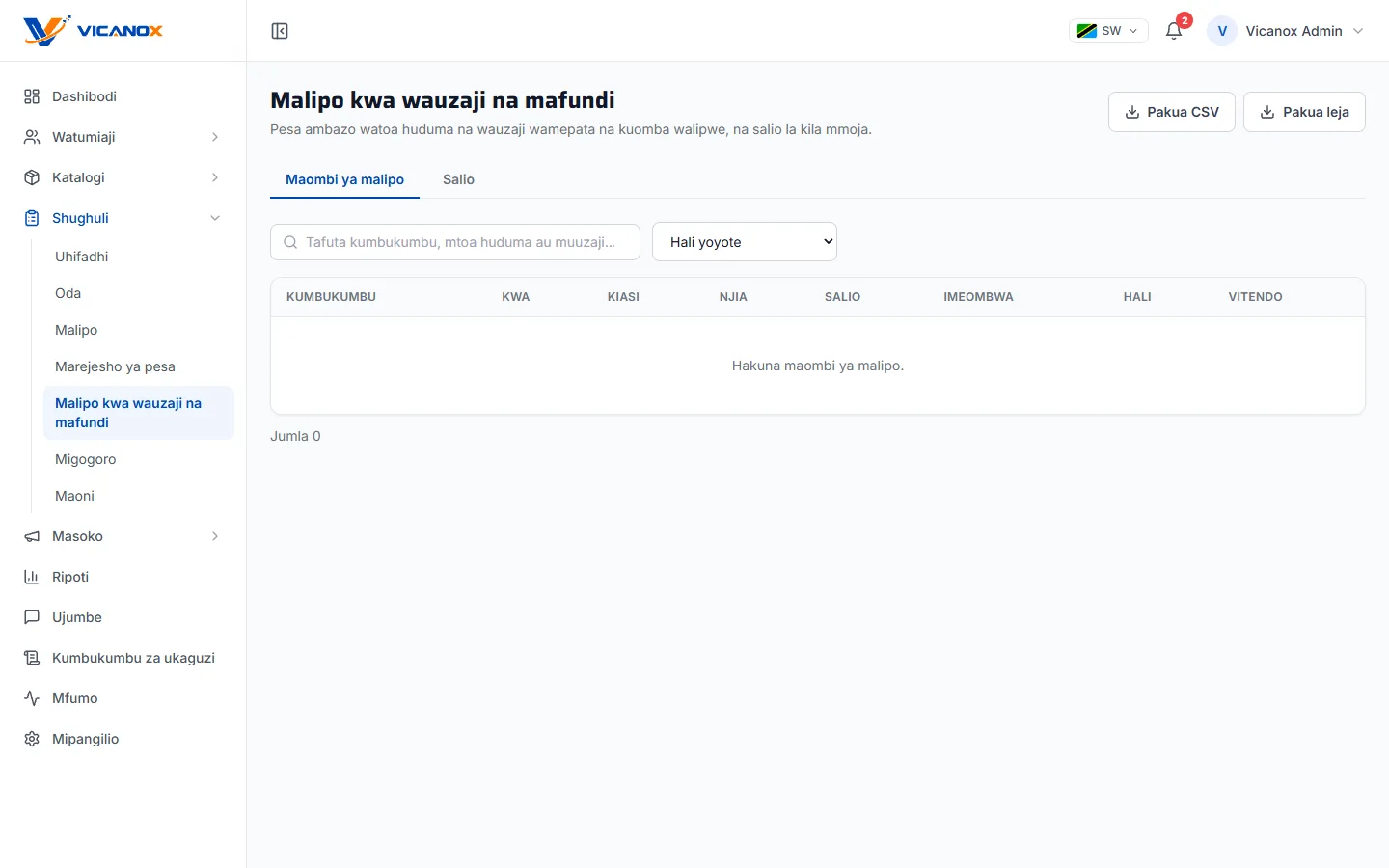This screenshot has height=868, width=1389.
Task: Switch to the Salio tab
Action: pos(458,179)
